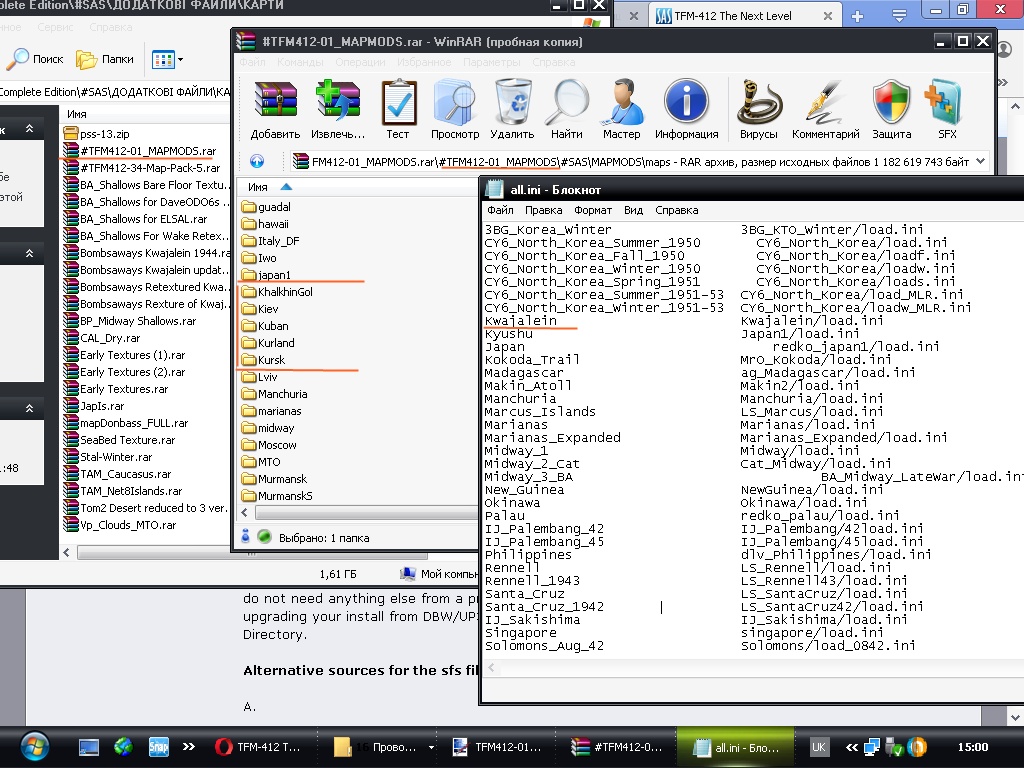
Task: Click the Извлечь (Extract) toolbar icon
Action: click(337, 103)
